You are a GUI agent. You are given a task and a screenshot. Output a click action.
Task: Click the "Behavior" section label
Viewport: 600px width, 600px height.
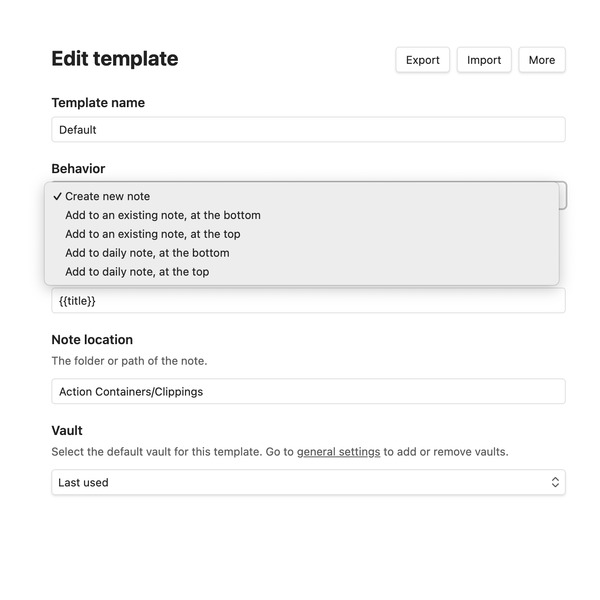coord(78,169)
